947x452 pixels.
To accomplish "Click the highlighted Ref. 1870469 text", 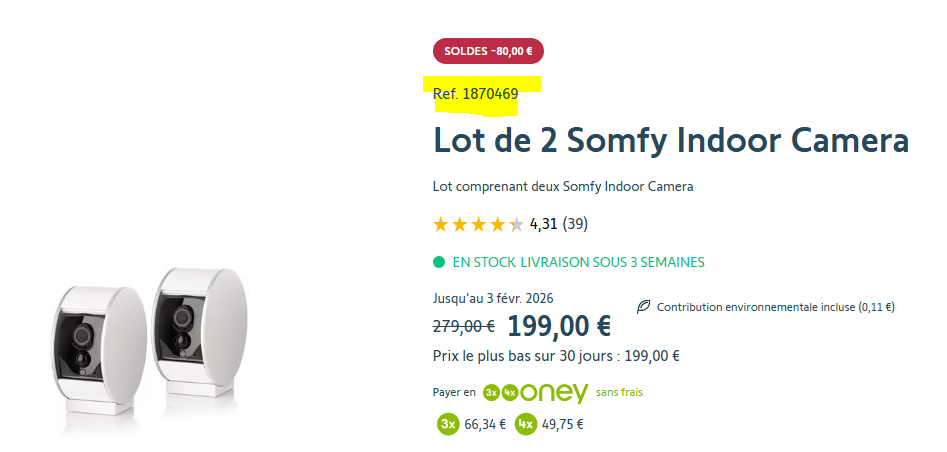I will point(476,94).
